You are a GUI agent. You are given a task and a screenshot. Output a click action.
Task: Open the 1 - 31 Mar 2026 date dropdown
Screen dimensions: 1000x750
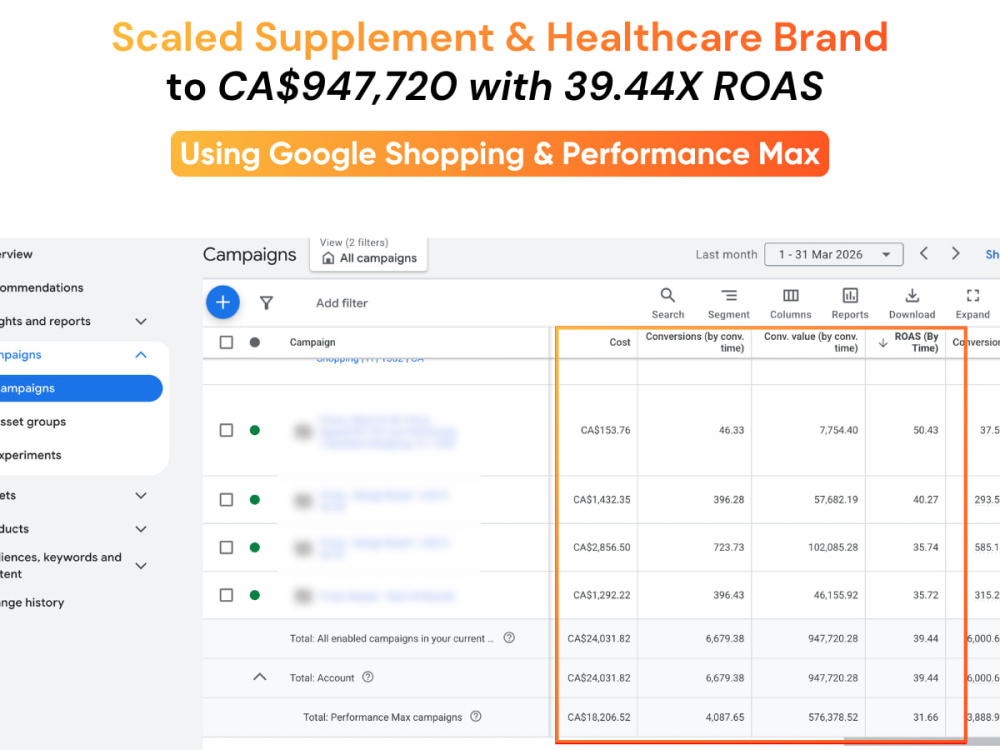coord(834,254)
